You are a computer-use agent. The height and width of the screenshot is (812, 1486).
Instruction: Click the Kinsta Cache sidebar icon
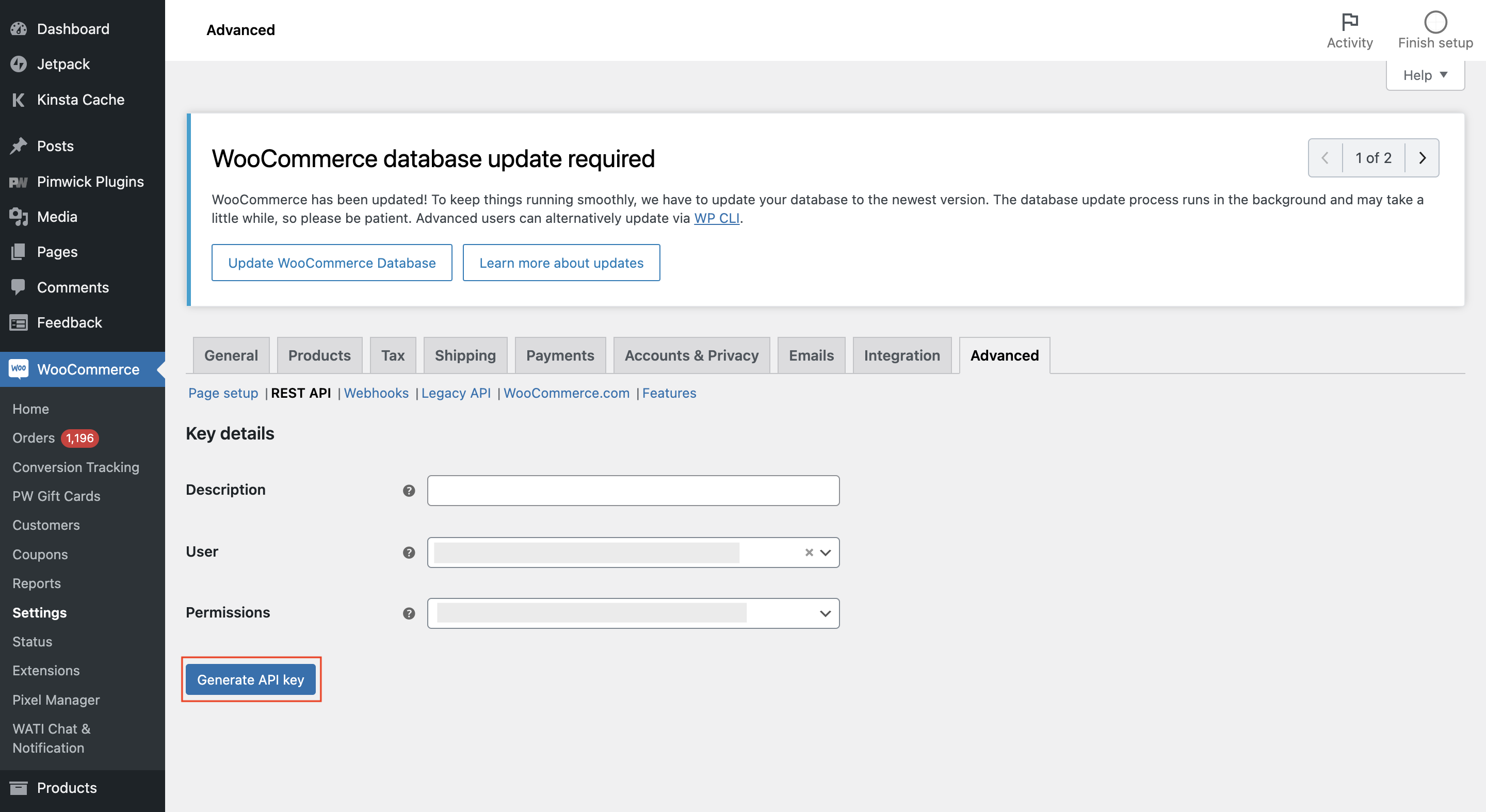point(19,100)
